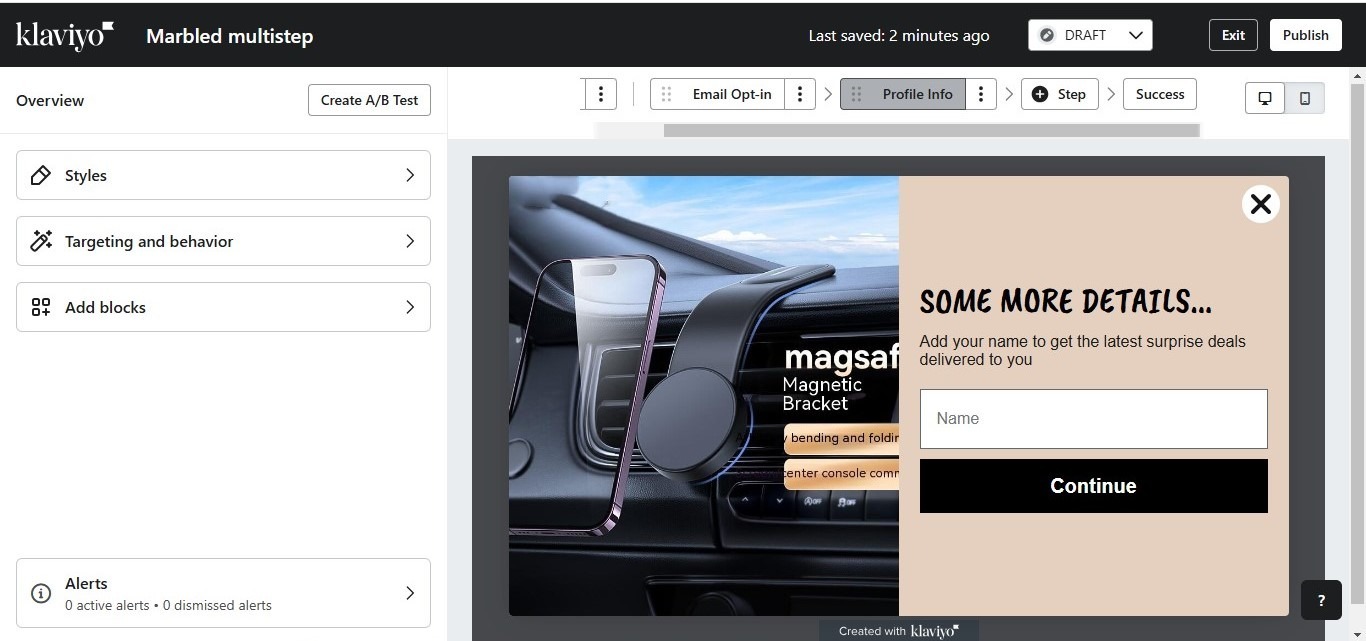Select the Success step
1366x641 pixels.
(1160, 94)
